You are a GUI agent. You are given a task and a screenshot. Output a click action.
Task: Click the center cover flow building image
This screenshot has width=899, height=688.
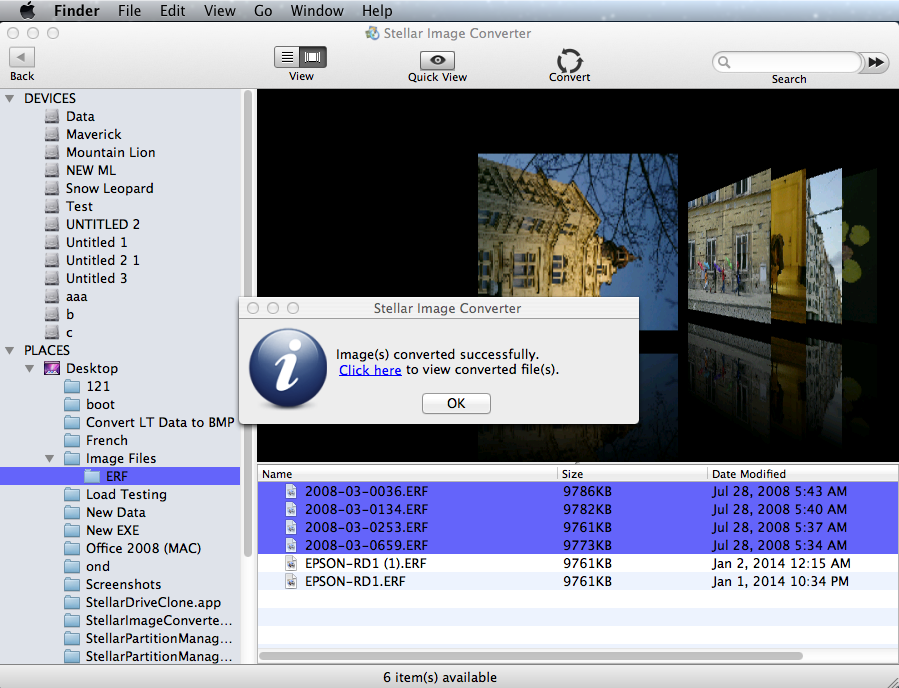pos(578,225)
